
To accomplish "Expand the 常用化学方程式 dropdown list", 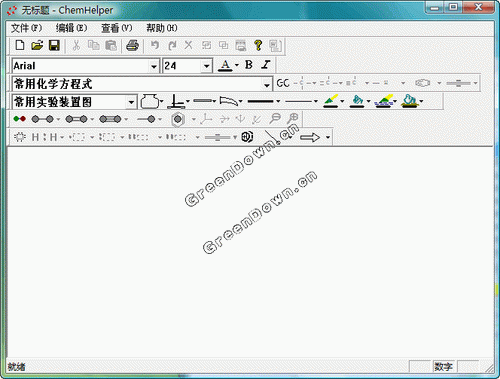I will (x=267, y=85).
